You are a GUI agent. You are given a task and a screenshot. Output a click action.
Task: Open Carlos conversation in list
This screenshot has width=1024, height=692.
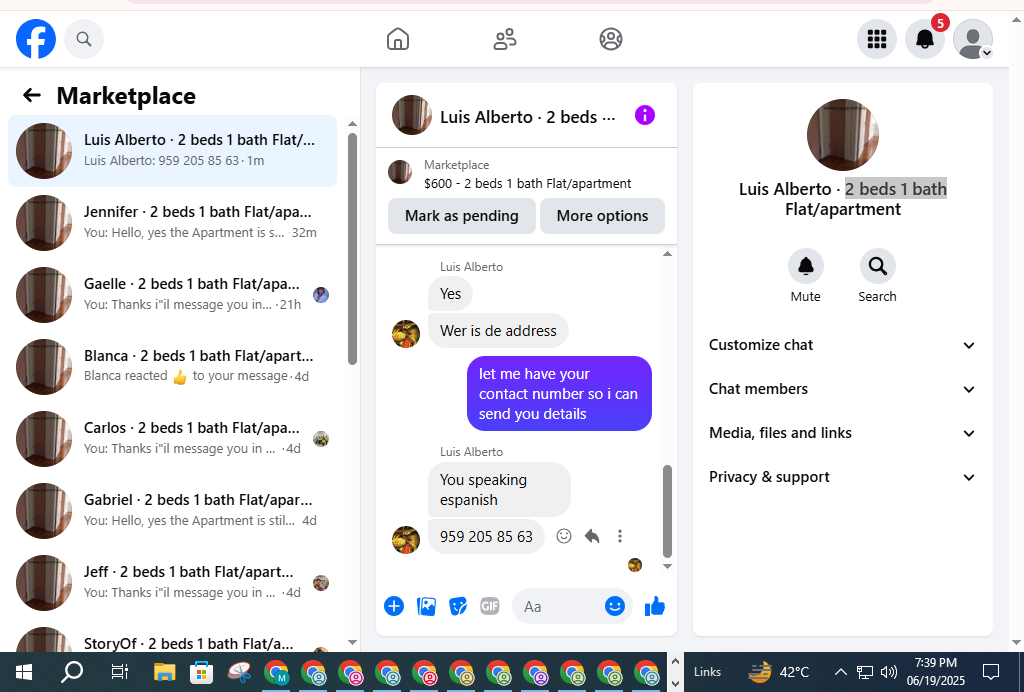point(172,439)
